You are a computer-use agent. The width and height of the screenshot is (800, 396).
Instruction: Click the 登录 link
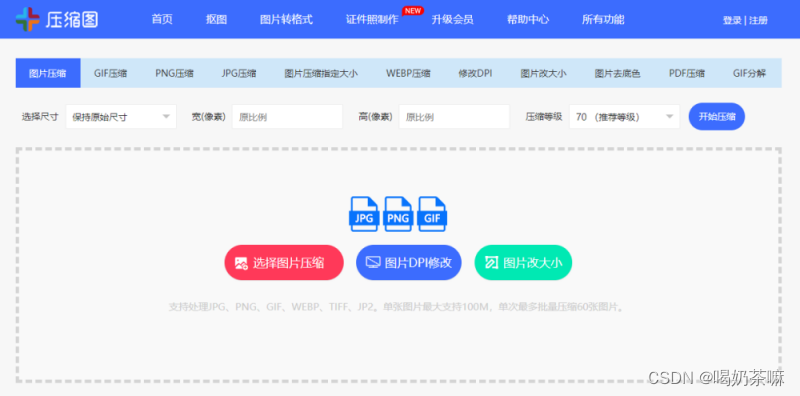pyautogui.click(x=732, y=20)
